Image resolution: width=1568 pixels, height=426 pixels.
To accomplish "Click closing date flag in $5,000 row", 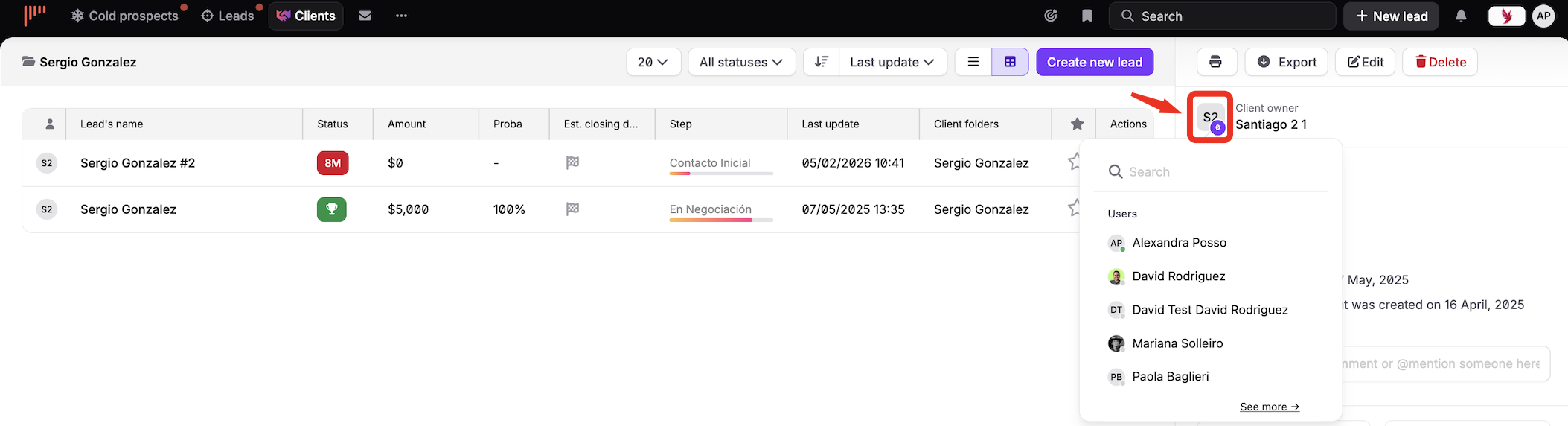I will 572,209.
